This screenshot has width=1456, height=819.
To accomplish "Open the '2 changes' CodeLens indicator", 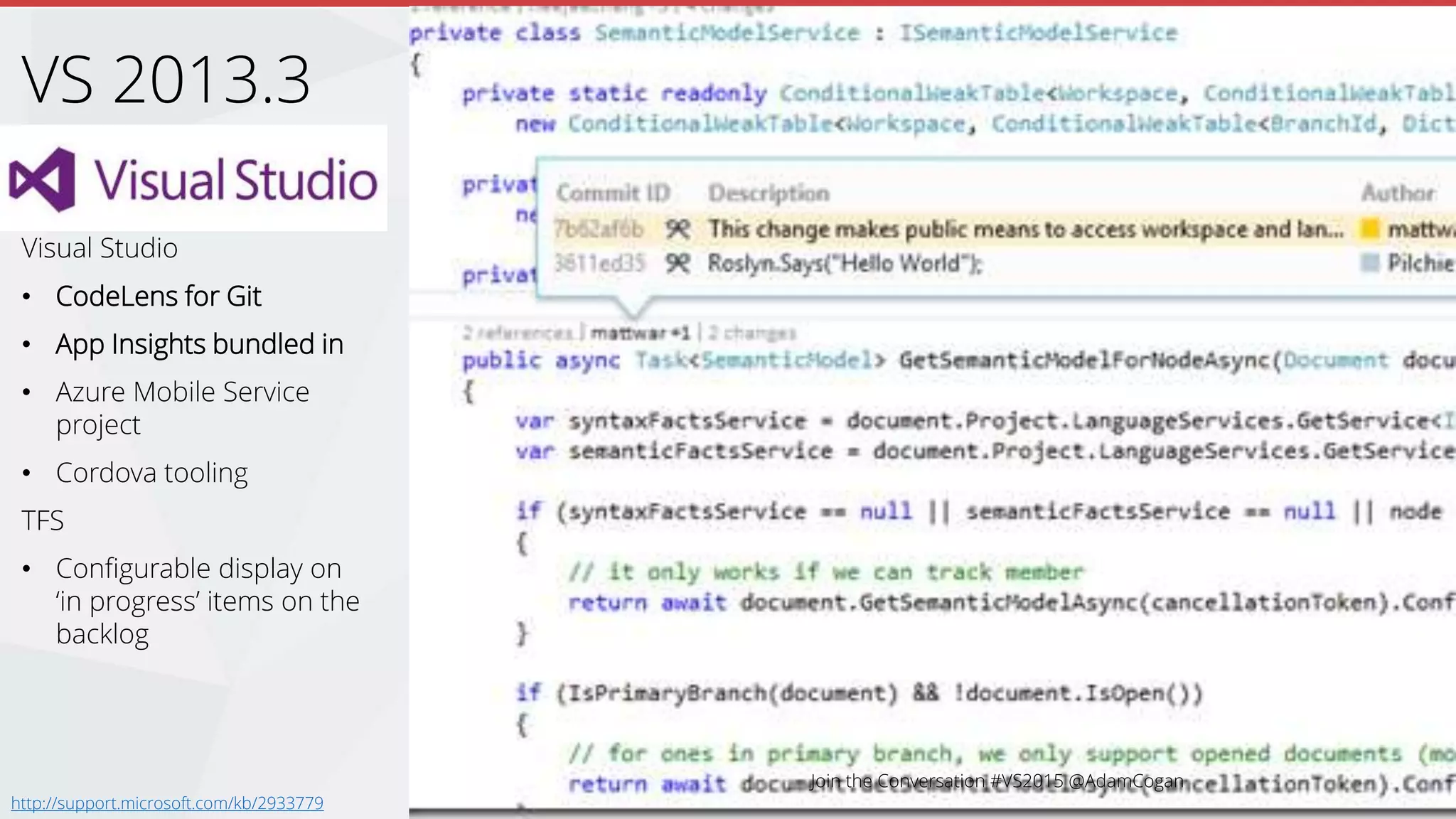I will [x=751, y=333].
